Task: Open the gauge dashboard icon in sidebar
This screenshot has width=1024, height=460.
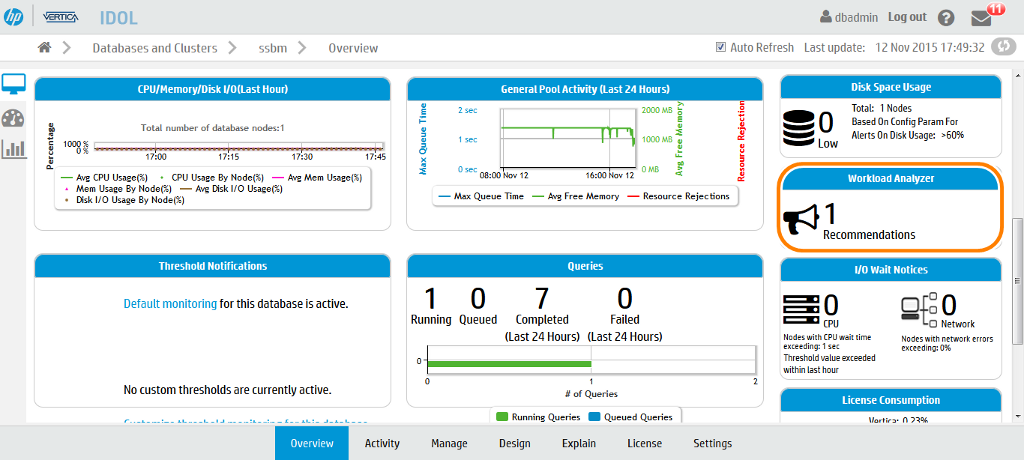Action: coord(14,117)
